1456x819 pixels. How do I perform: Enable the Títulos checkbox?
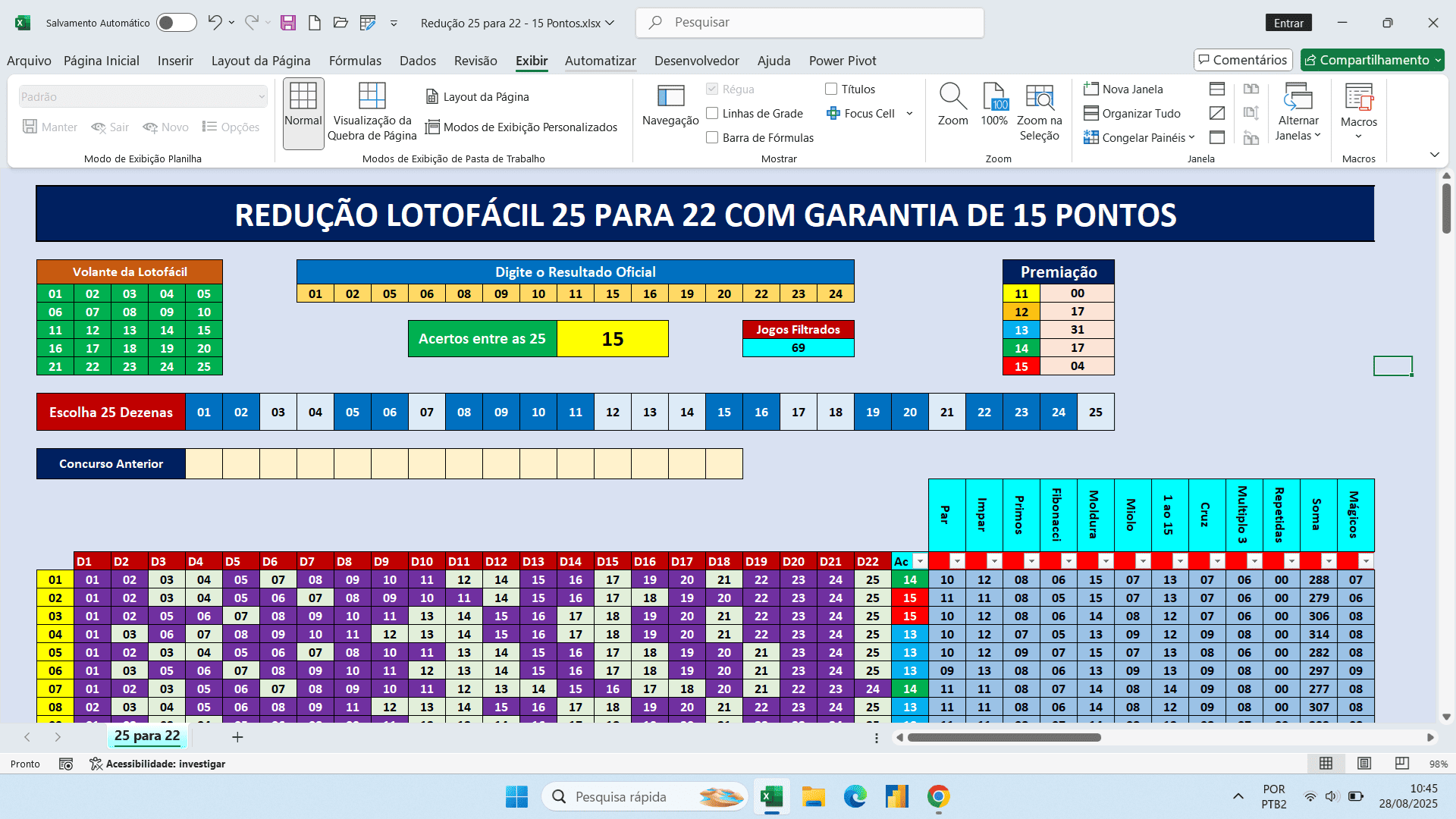point(831,89)
